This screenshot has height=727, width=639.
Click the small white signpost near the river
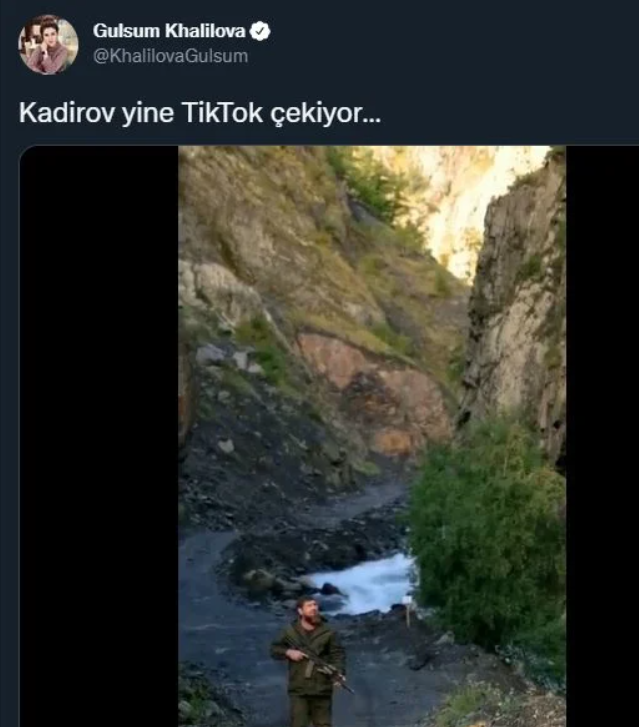coord(407,611)
